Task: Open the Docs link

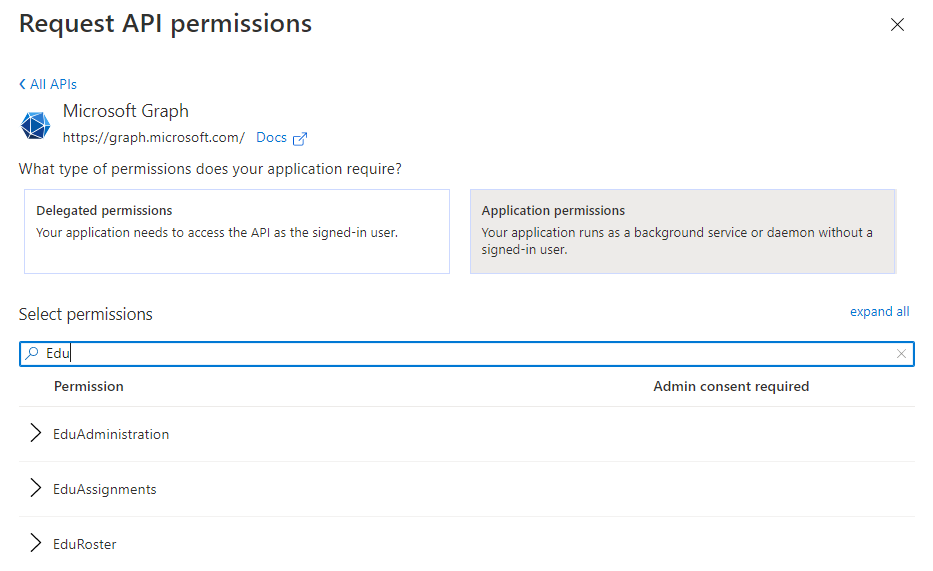Action: pos(271,138)
